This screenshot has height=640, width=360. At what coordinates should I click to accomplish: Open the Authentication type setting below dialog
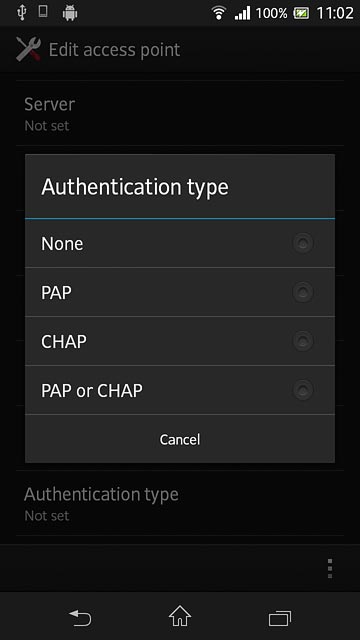point(180,503)
